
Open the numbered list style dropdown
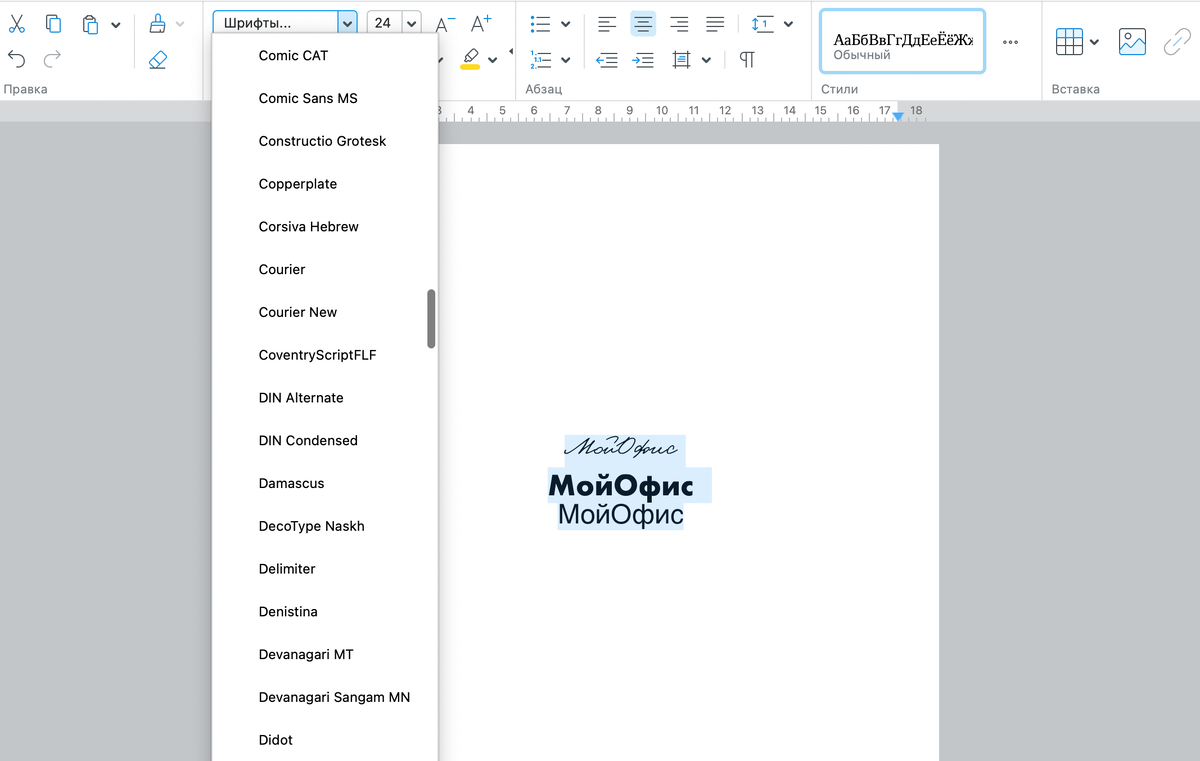[566, 61]
